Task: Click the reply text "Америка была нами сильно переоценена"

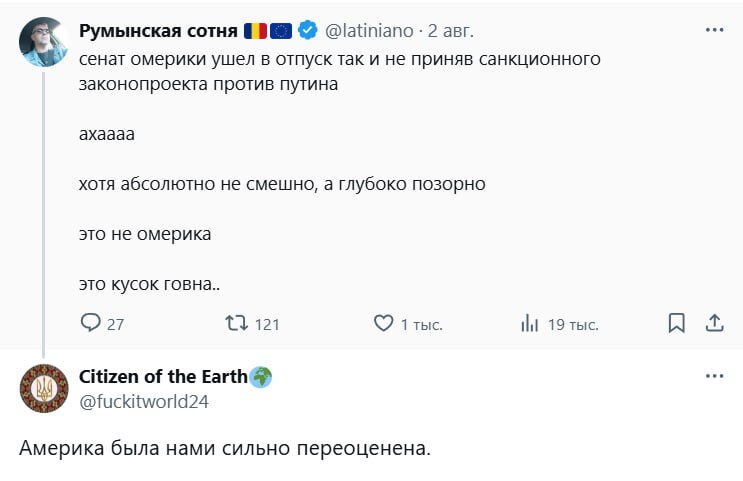Action: click(x=224, y=448)
